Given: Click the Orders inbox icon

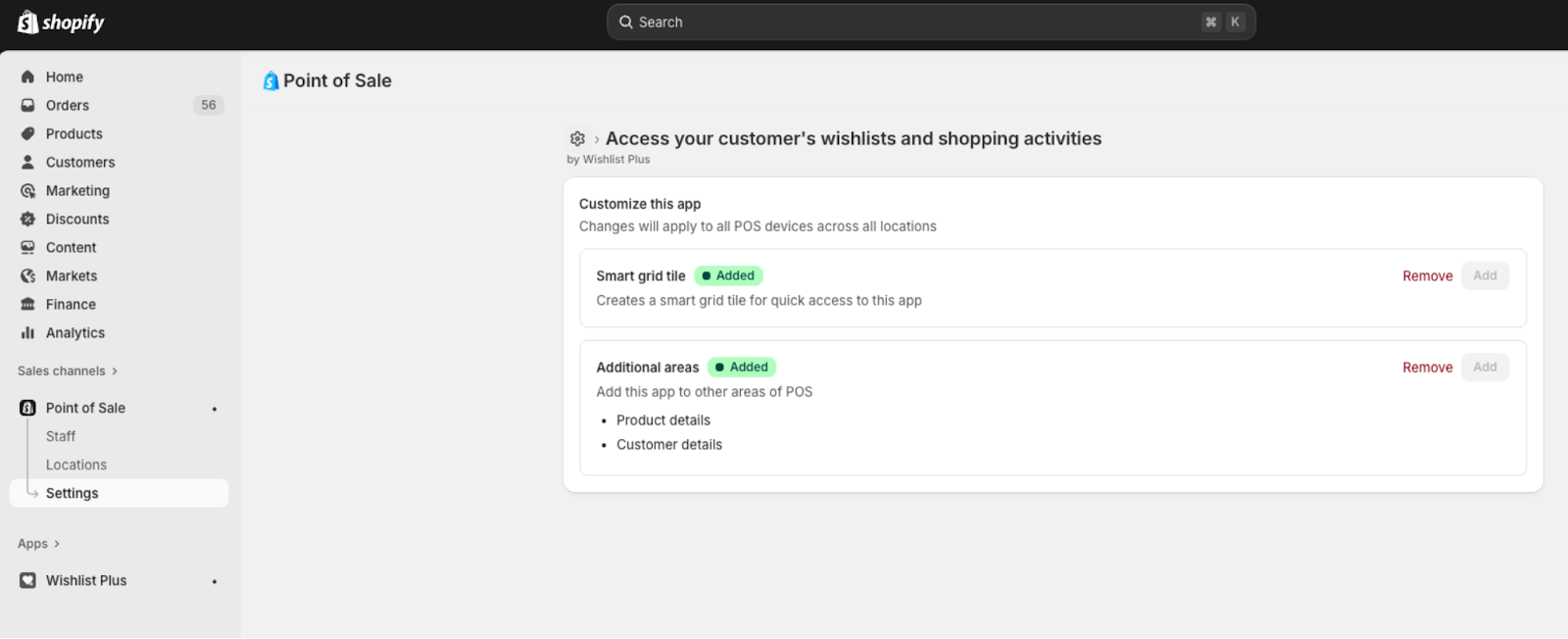Looking at the screenshot, I should (x=27, y=105).
